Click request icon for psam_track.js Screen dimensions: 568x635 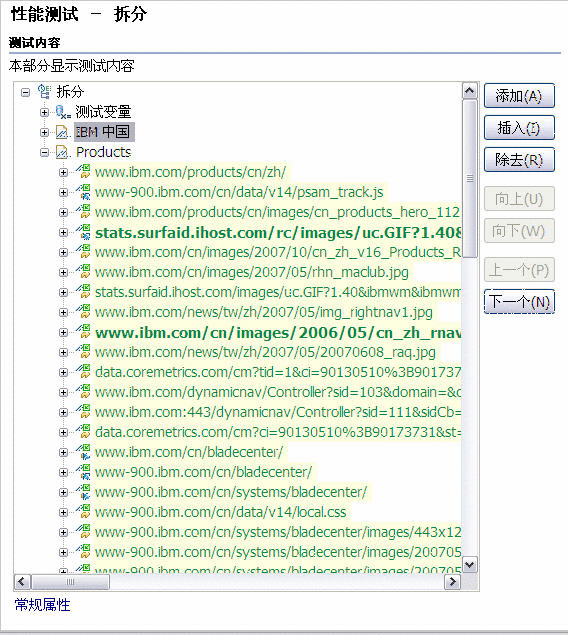[84, 192]
